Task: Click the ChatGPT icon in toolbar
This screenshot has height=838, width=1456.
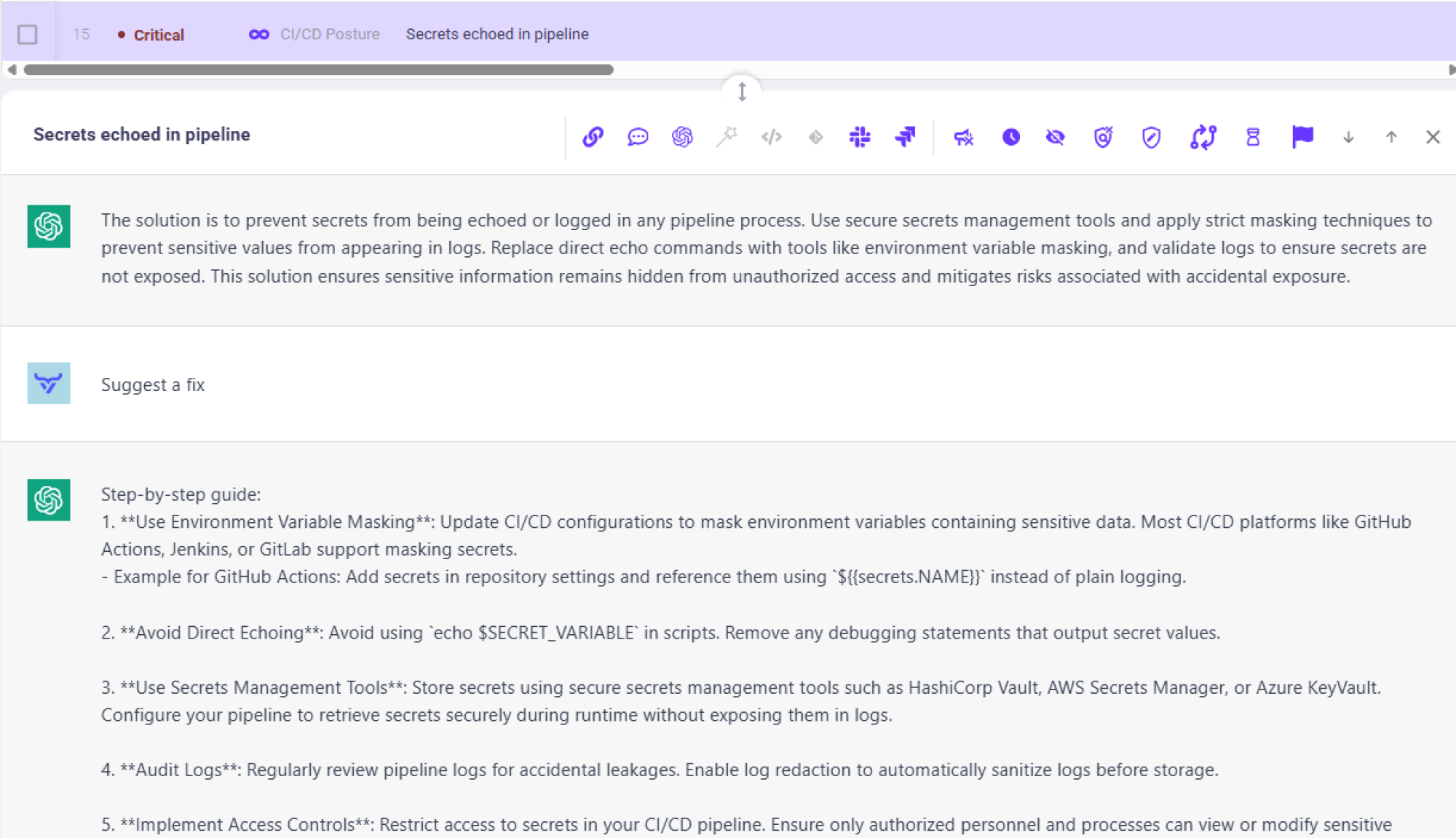Action: click(682, 137)
